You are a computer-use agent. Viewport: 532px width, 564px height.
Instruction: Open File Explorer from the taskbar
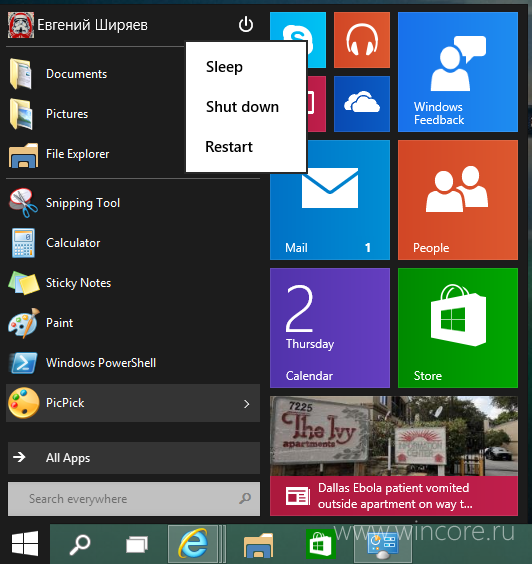click(x=258, y=545)
